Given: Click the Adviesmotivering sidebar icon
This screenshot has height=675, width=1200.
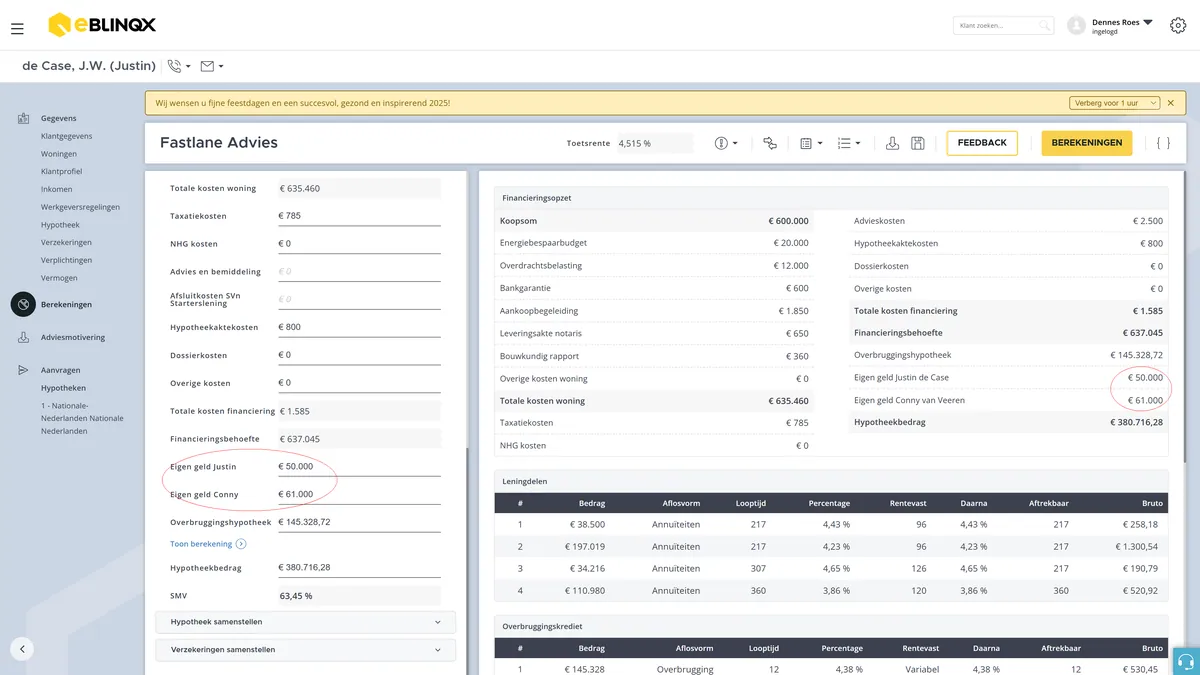Looking at the screenshot, I should 23,338.
